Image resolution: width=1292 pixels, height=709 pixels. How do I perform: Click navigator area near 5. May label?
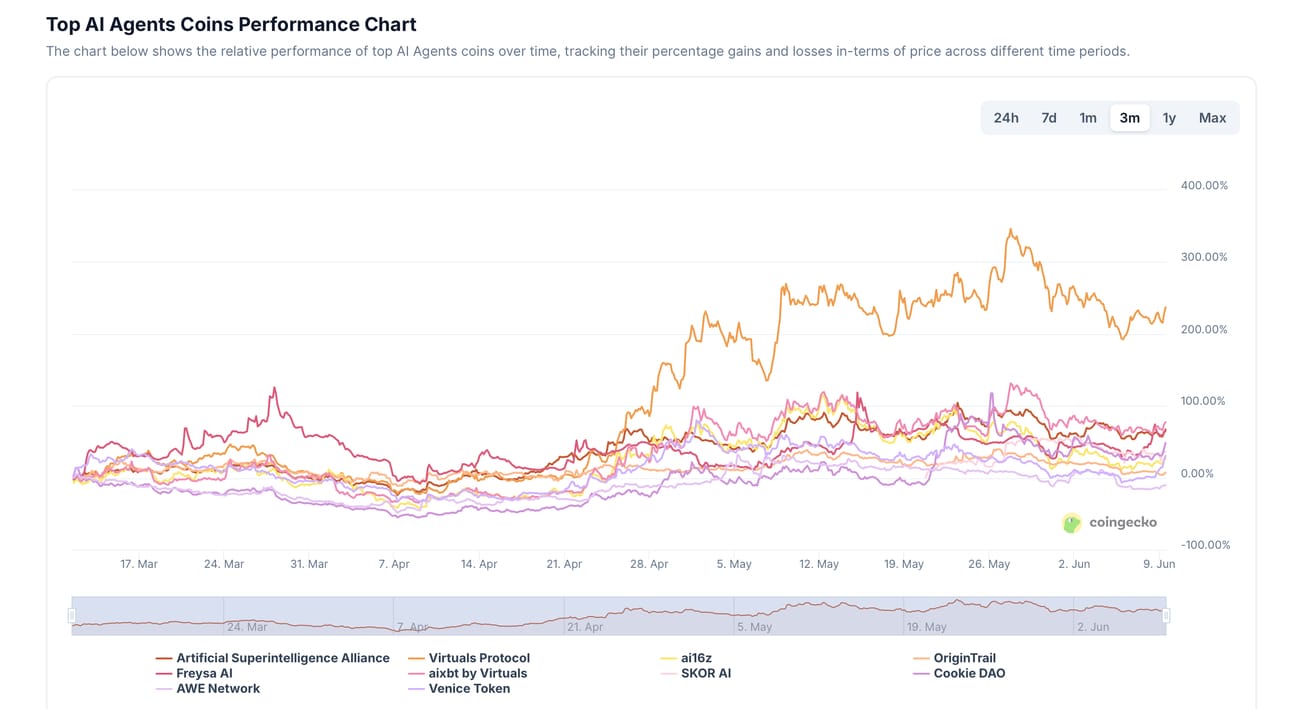click(754, 627)
